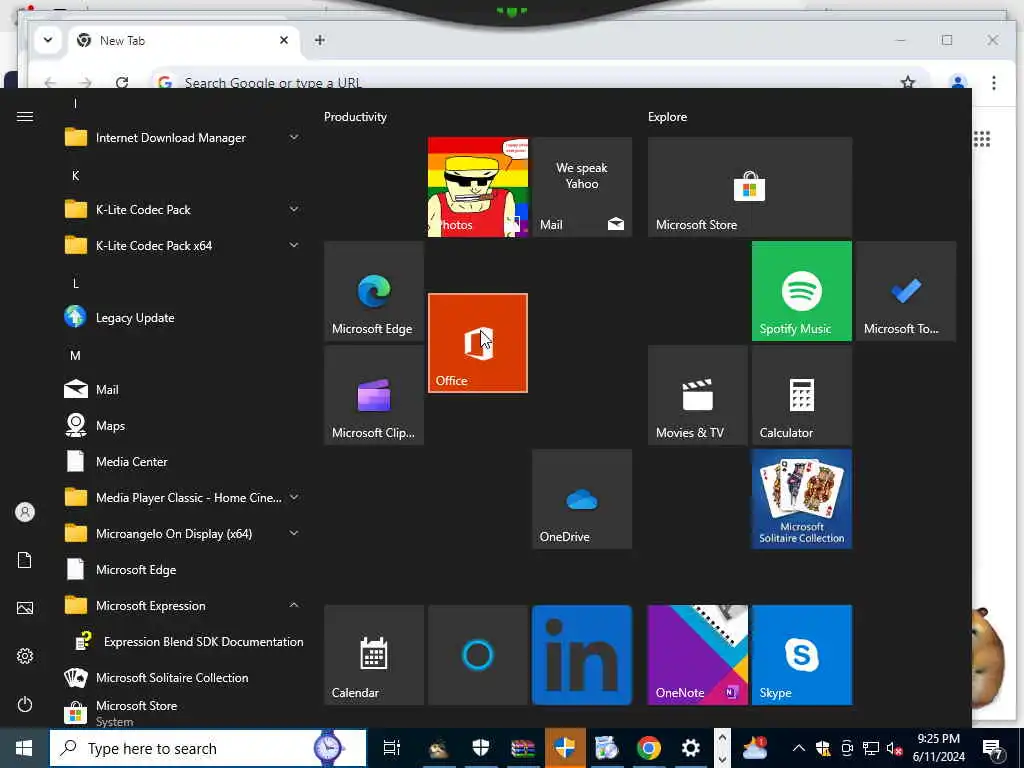Click the letter L section header
Screen dimensions: 1024x768
pos(76,283)
